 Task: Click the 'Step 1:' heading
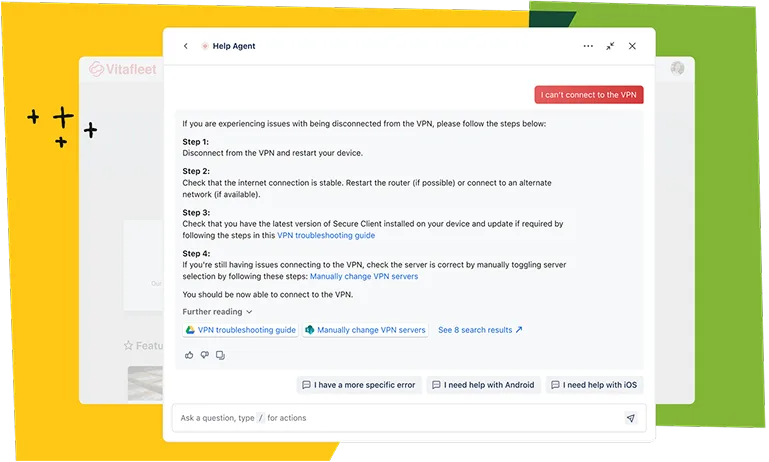pos(196,142)
